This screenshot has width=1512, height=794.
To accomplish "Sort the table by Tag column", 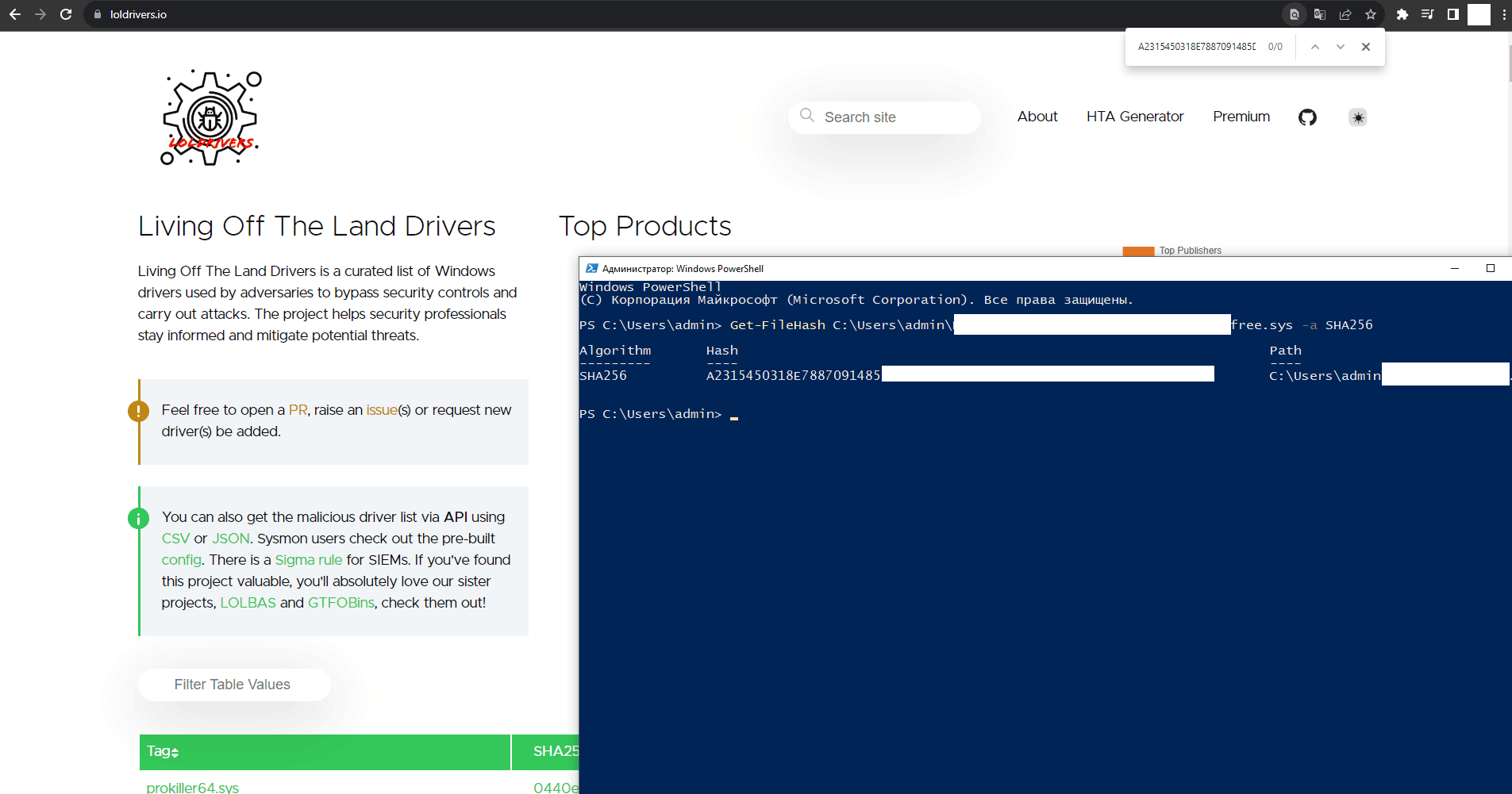I will coord(163,751).
